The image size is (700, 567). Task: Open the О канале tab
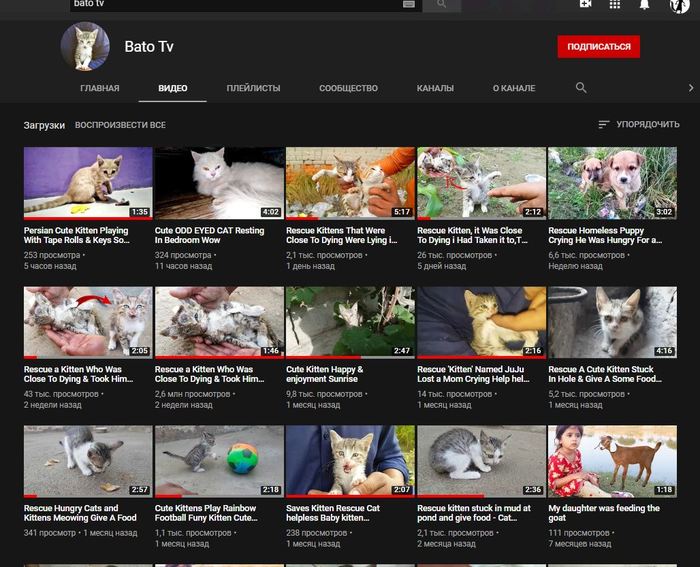[514, 88]
